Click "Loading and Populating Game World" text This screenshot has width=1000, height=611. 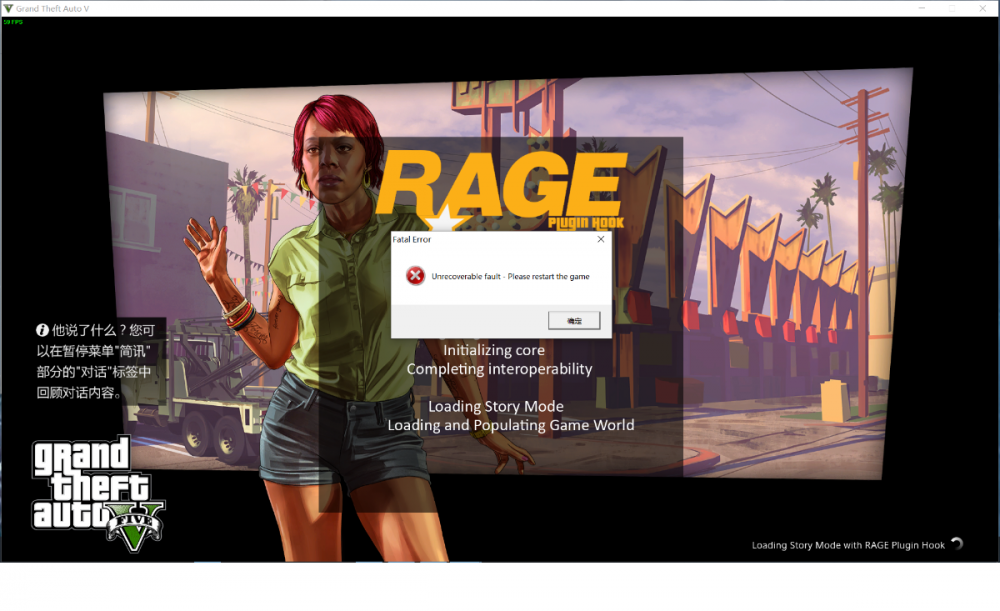[510, 425]
